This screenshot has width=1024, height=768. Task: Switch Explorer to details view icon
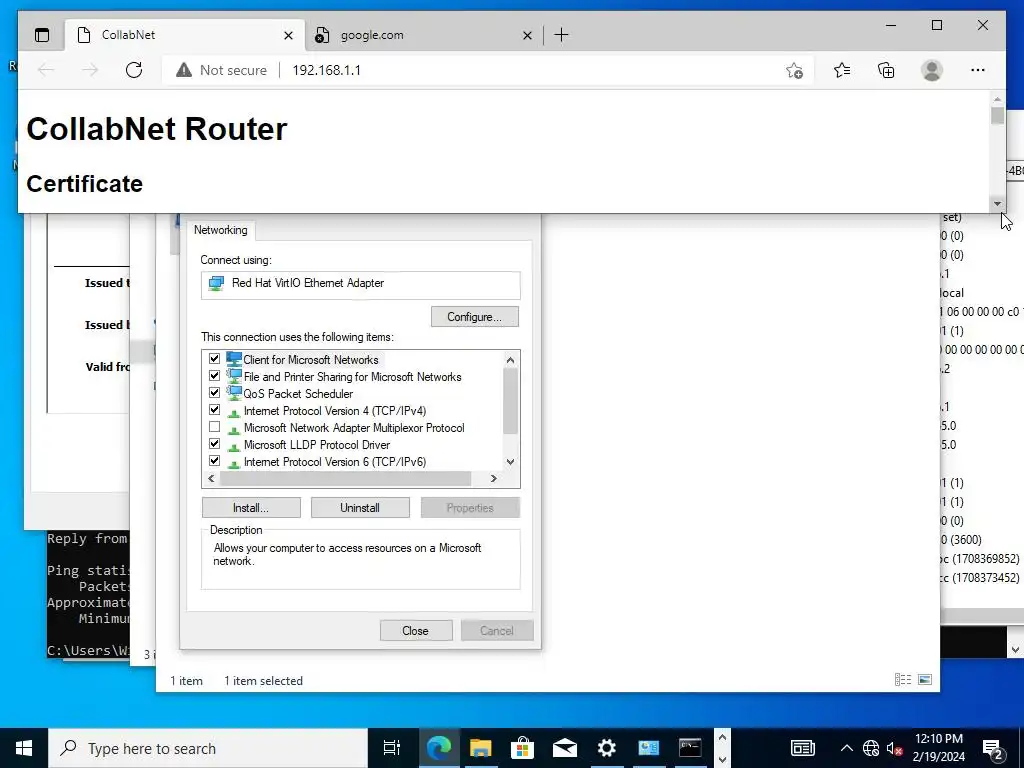(x=903, y=680)
